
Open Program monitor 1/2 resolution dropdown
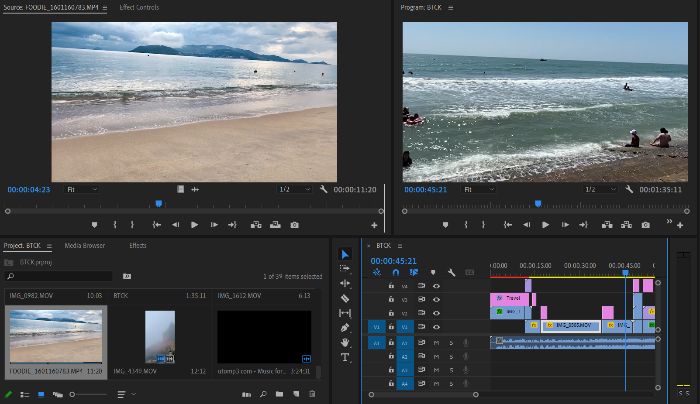coord(600,189)
